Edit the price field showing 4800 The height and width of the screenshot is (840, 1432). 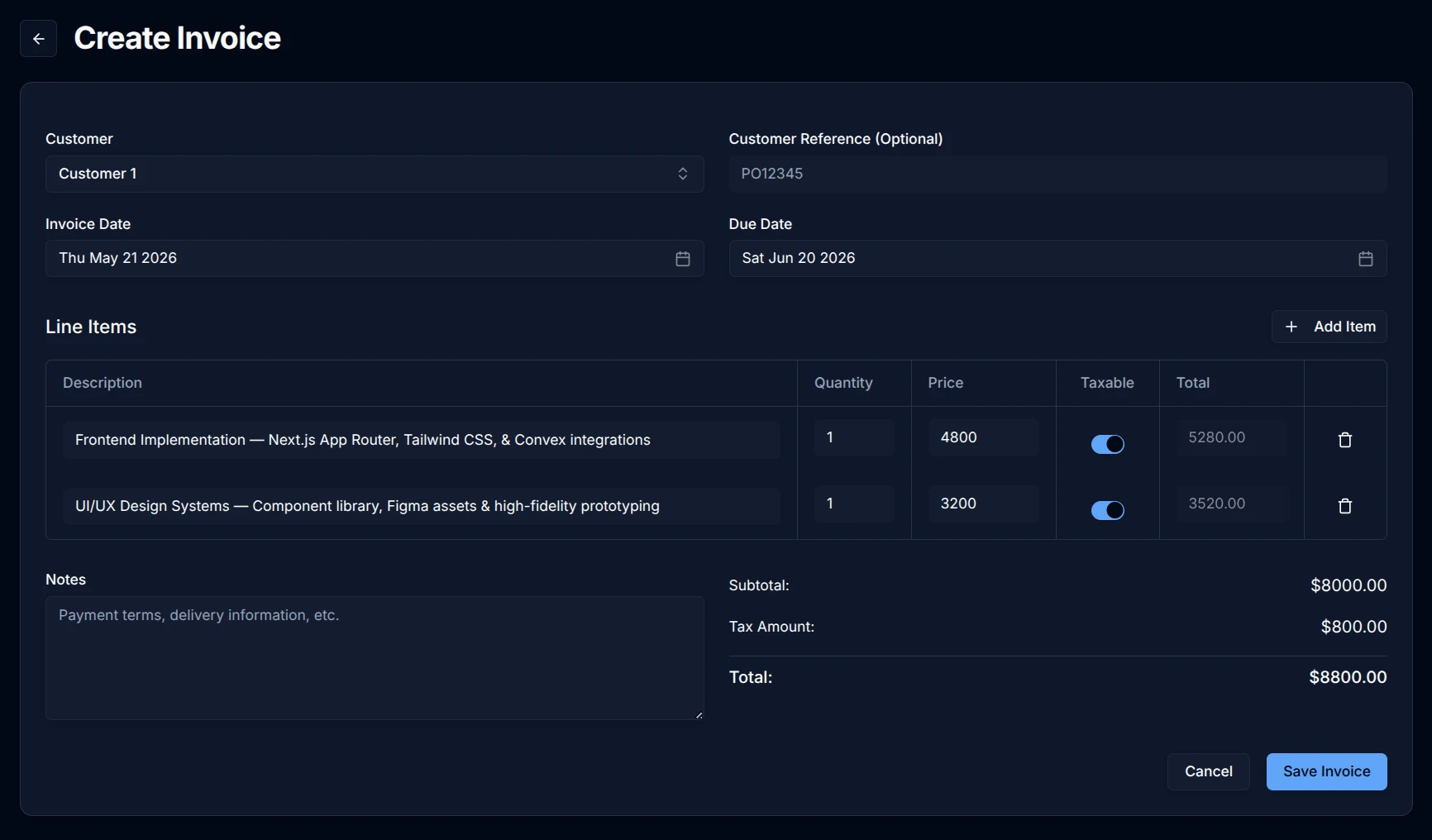click(x=983, y=437)
